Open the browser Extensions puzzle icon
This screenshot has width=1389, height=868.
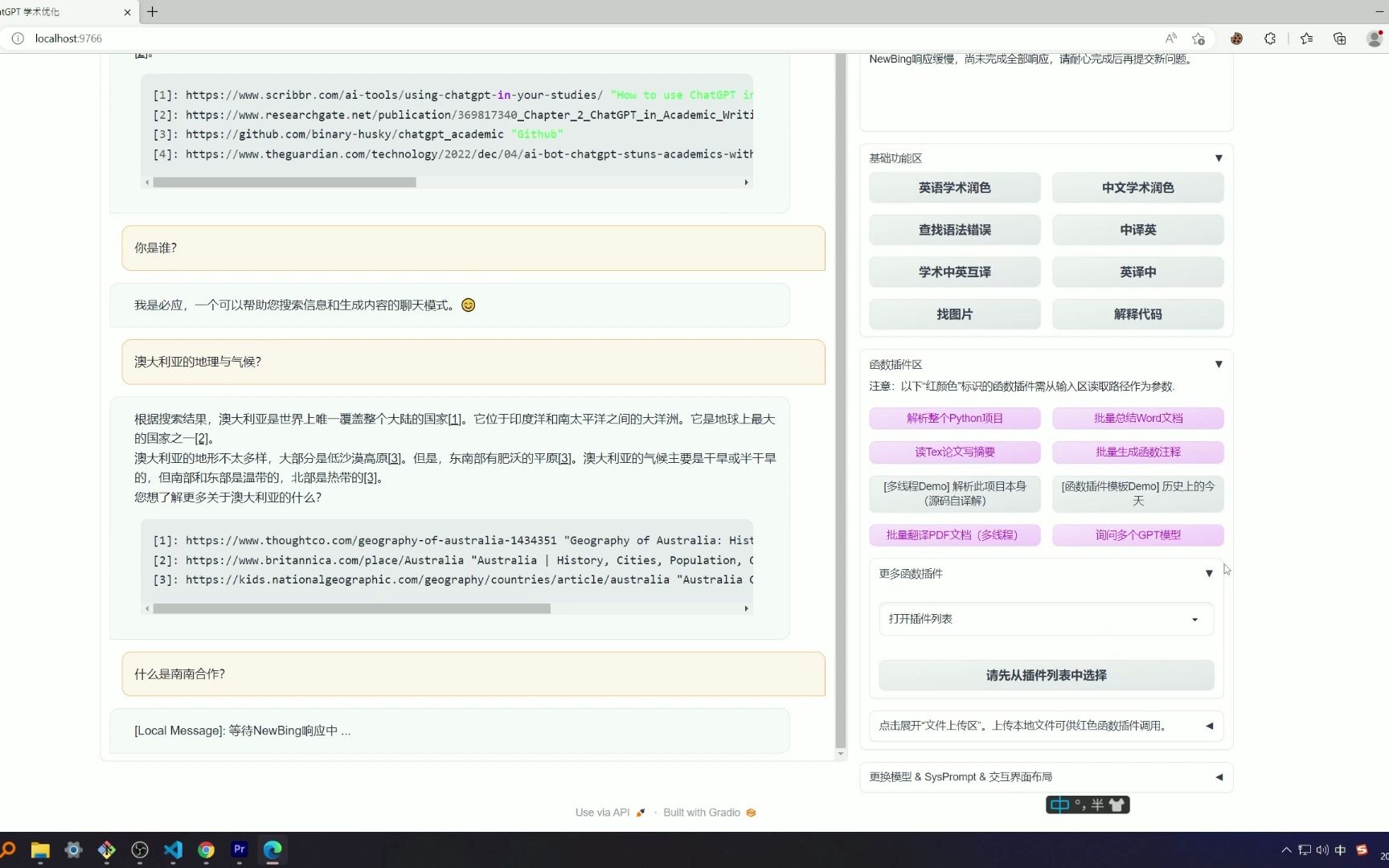tap(1270, 39)
